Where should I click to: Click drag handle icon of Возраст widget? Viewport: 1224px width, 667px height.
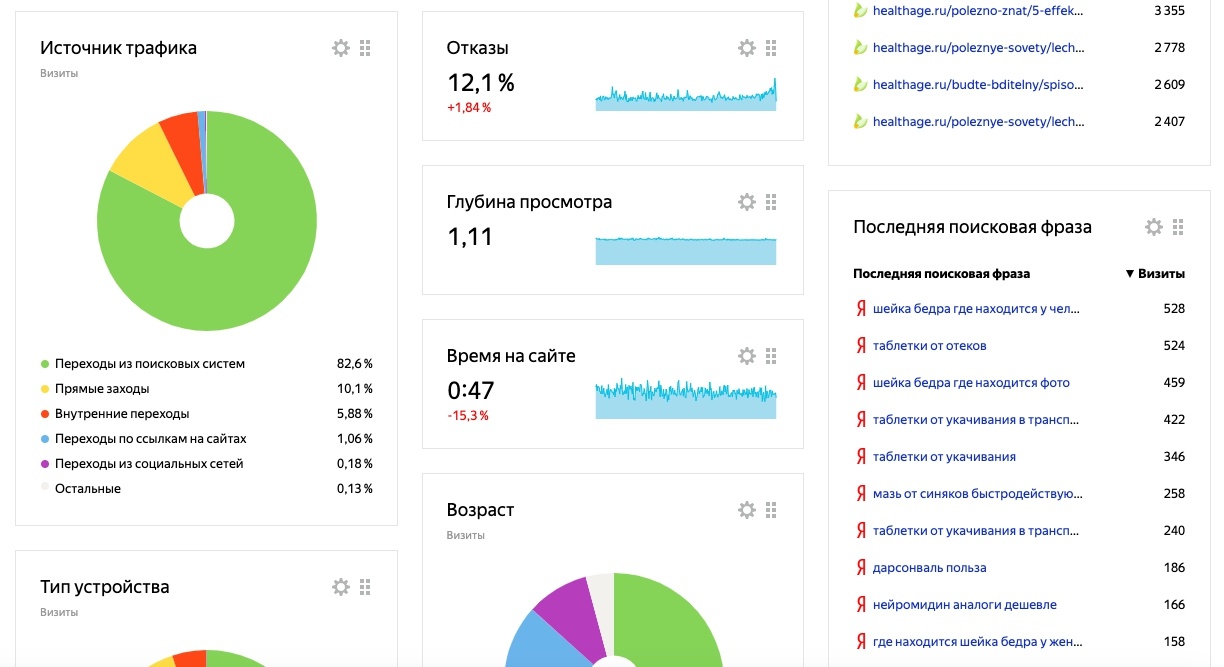(771, 510)
